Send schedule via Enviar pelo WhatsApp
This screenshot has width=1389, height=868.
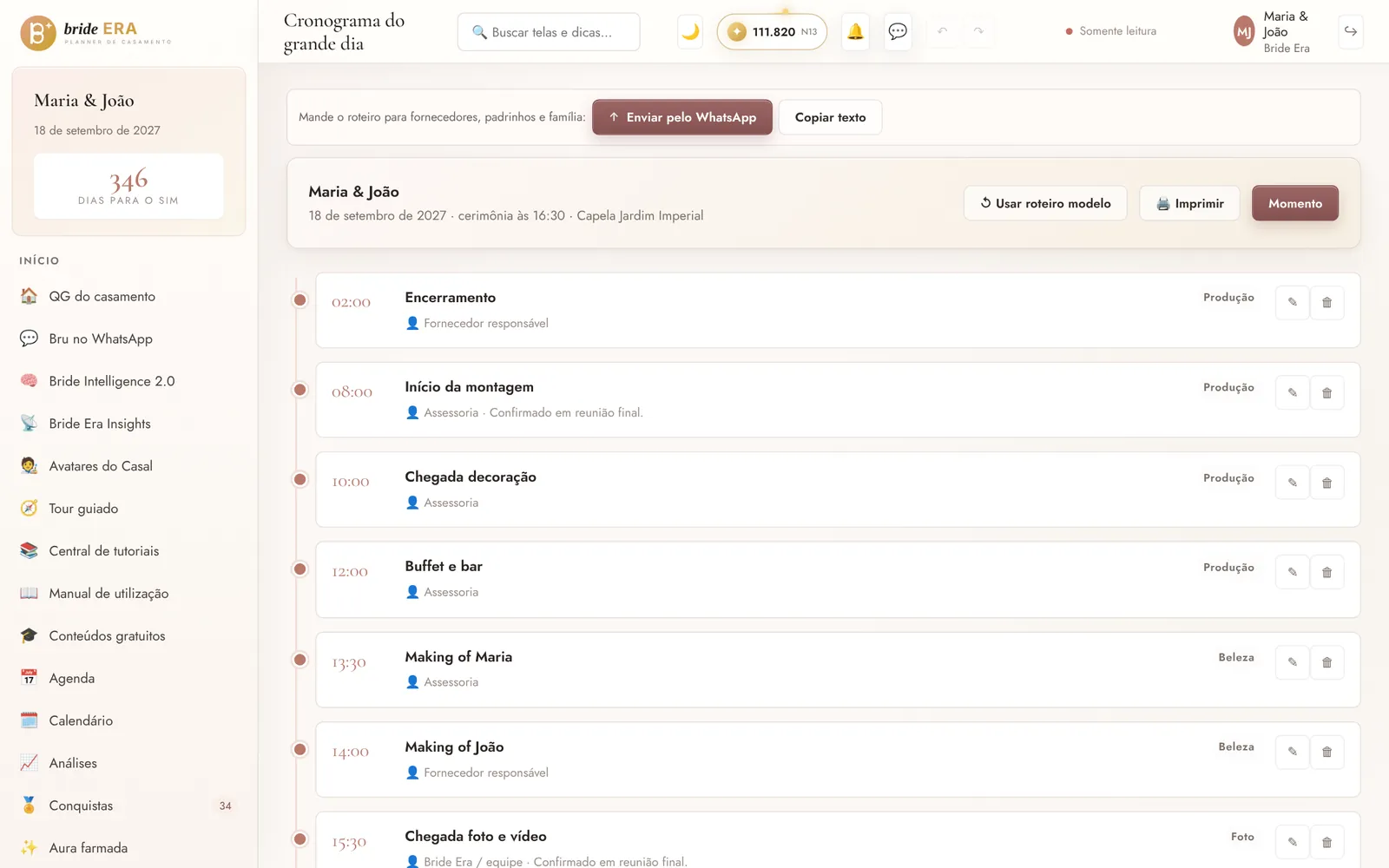(682, 117)
